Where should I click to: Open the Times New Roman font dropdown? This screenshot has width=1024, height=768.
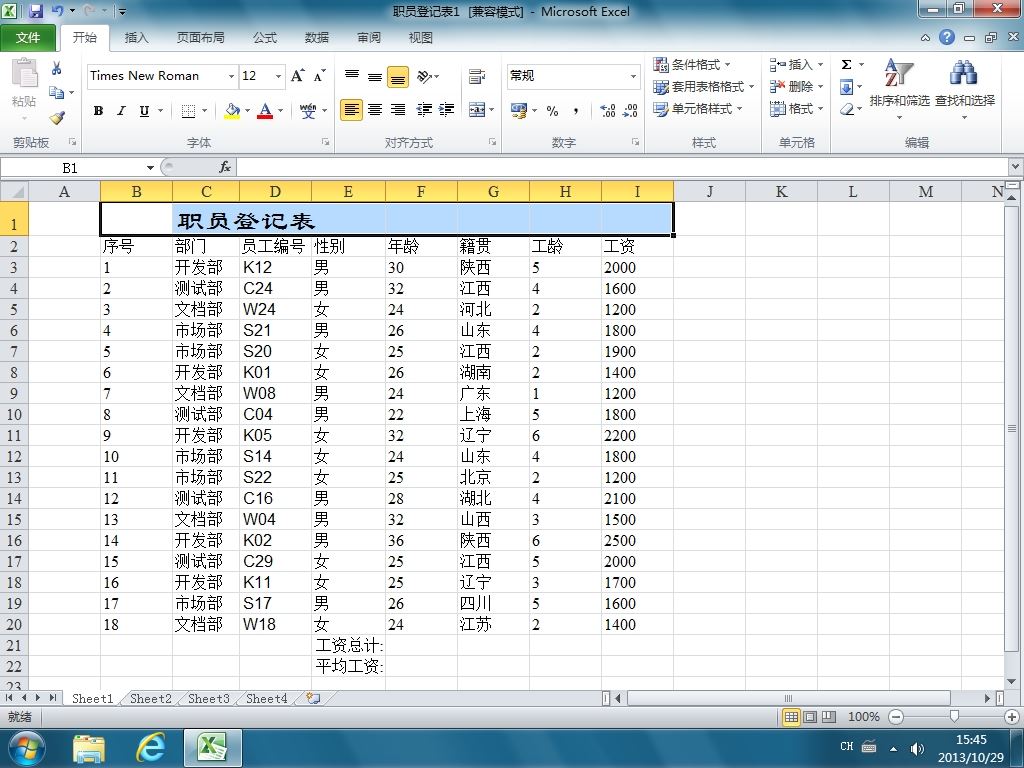coord(231,76)
